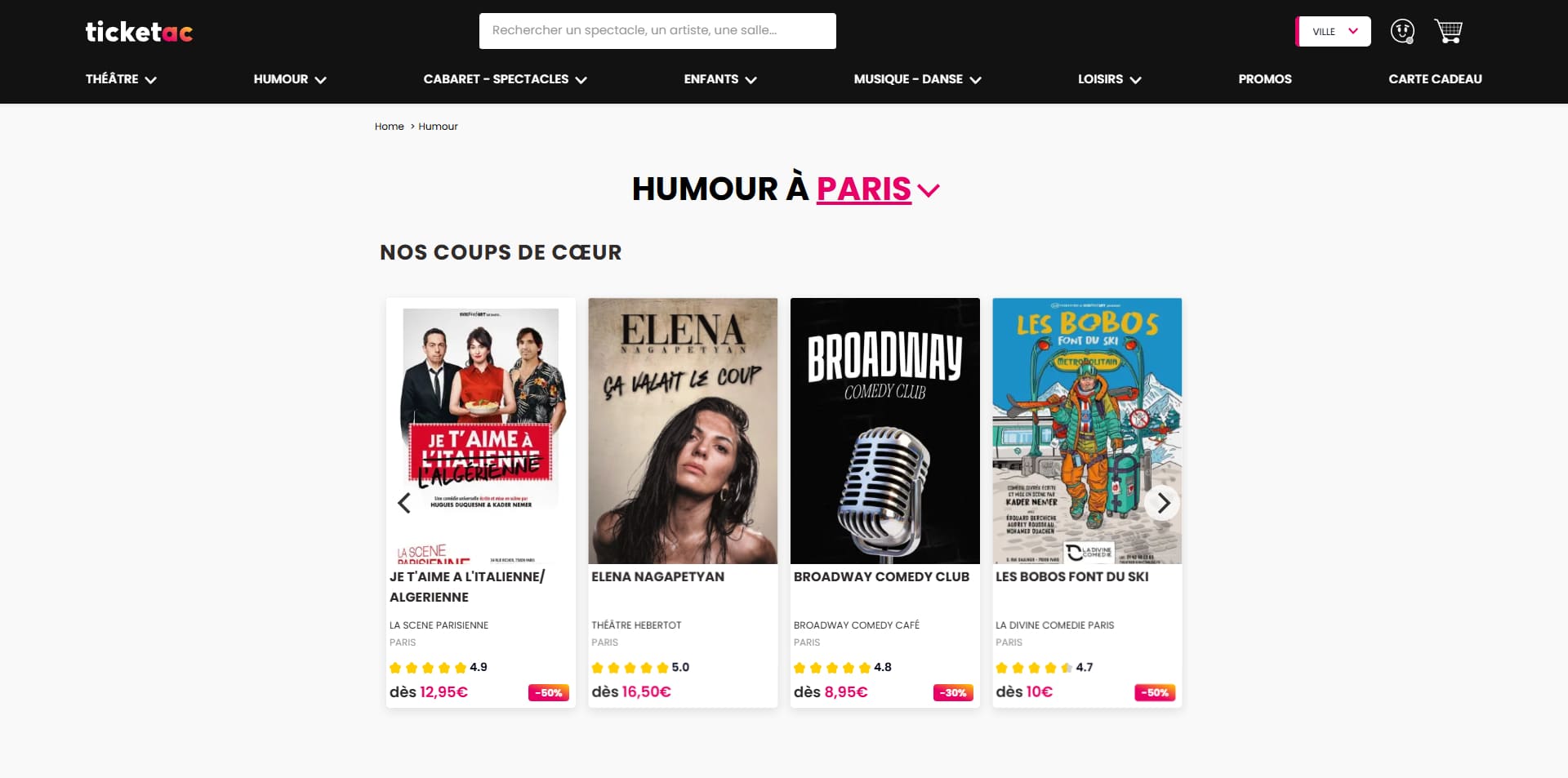The image size is (1568, 778).
Task: Open the VILLE city dropdown
Action: pos(1334,31)
